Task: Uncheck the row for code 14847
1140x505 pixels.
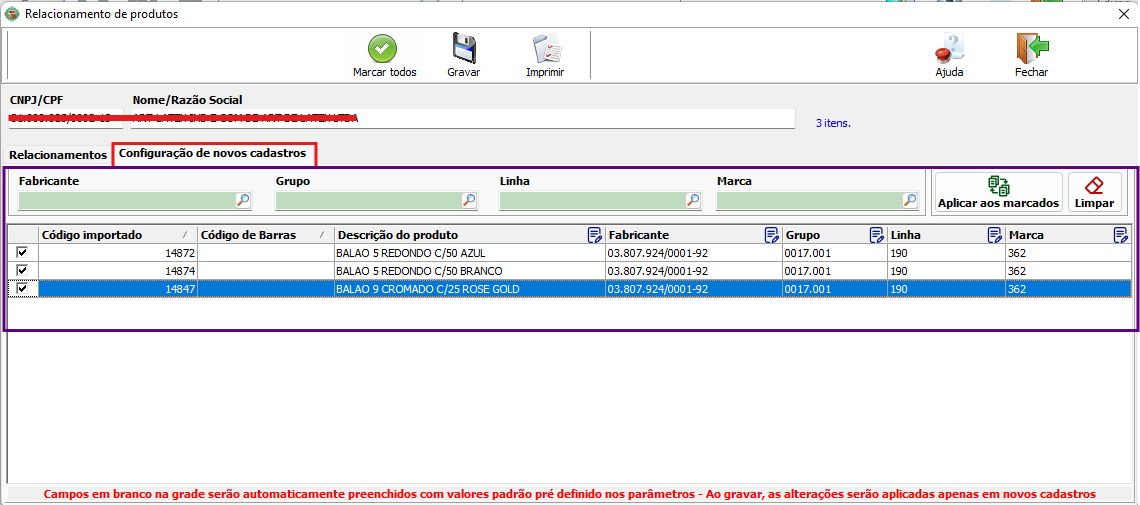Action: point(22,288)
